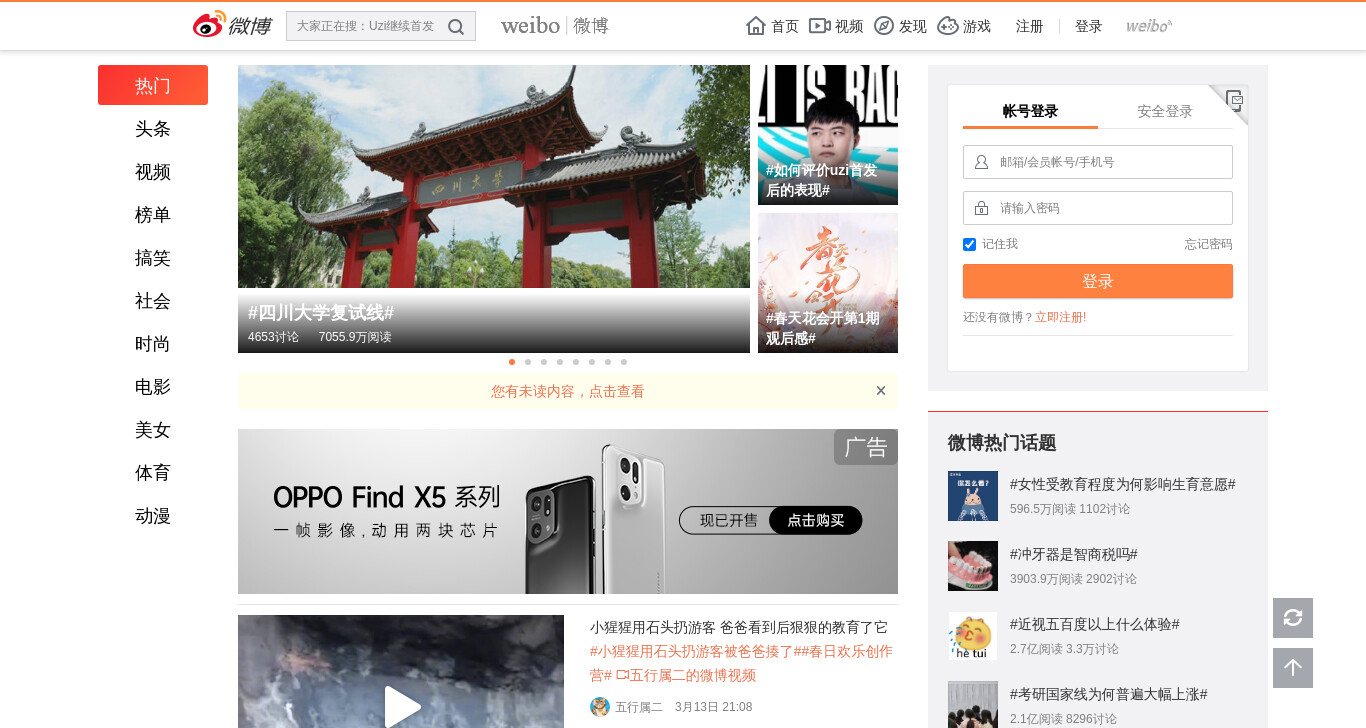Viewport: 1366px width, 728px height.
Task: Select the second carousel dot
Action: tap(528, 362)
